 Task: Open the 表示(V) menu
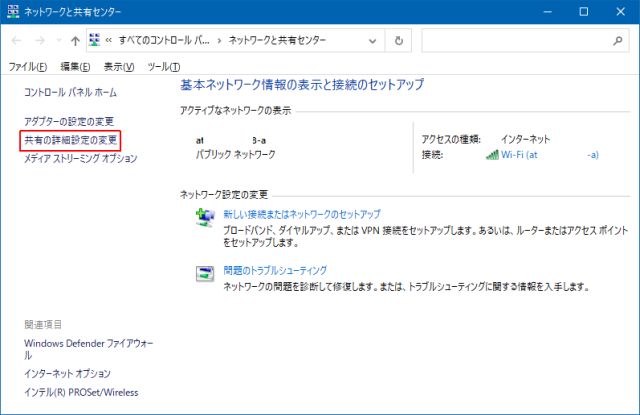(x=119, y=66)
